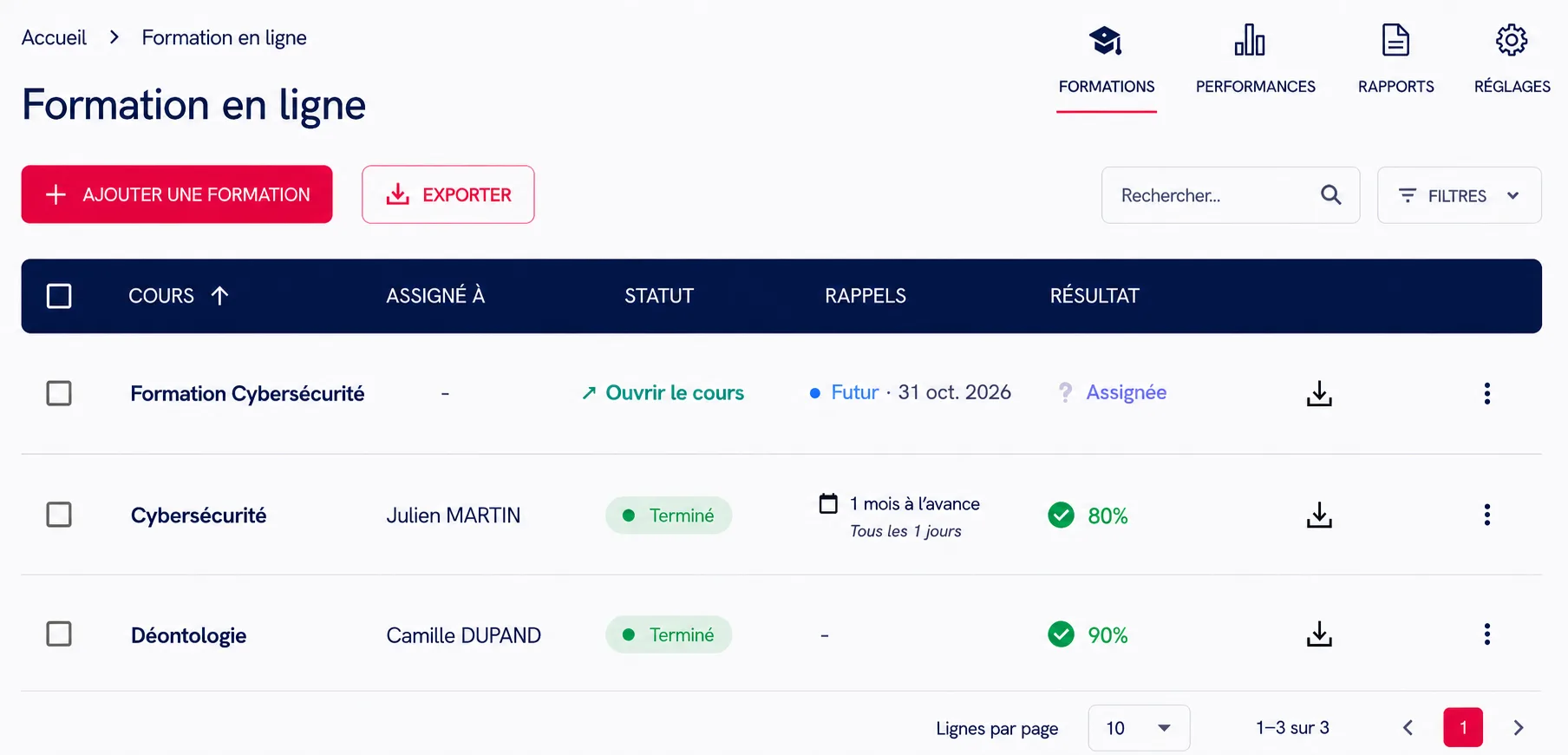Open the Ouvrir le cours link
Viewport: 1568px width, 755px height.
point(663,393)
